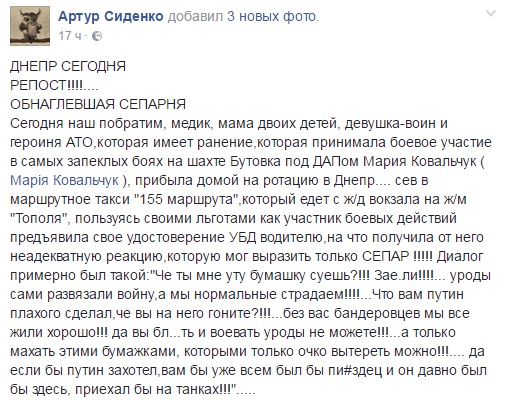Click the quoted '155 маршрута' text
Viewport: 505px width, 400px height.
[186, 199]
